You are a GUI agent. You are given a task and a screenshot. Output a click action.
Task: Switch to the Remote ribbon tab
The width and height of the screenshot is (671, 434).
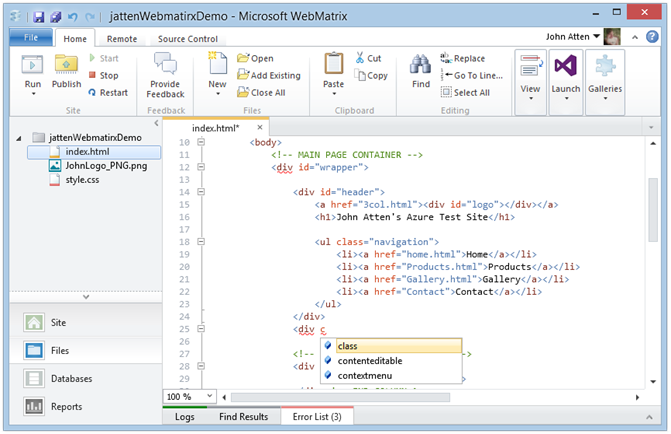coord(122,39)
